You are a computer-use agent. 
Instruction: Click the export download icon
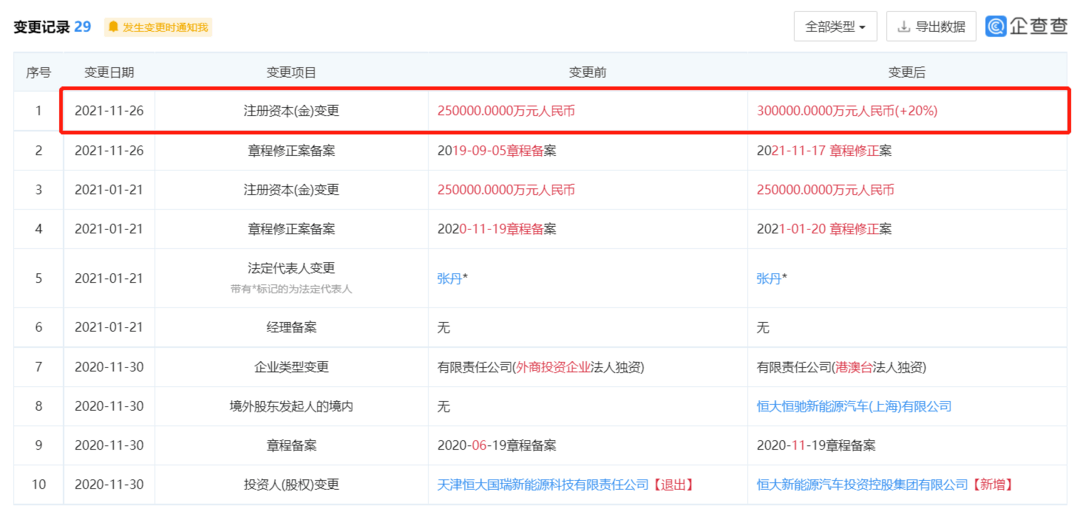pos(903,27)
